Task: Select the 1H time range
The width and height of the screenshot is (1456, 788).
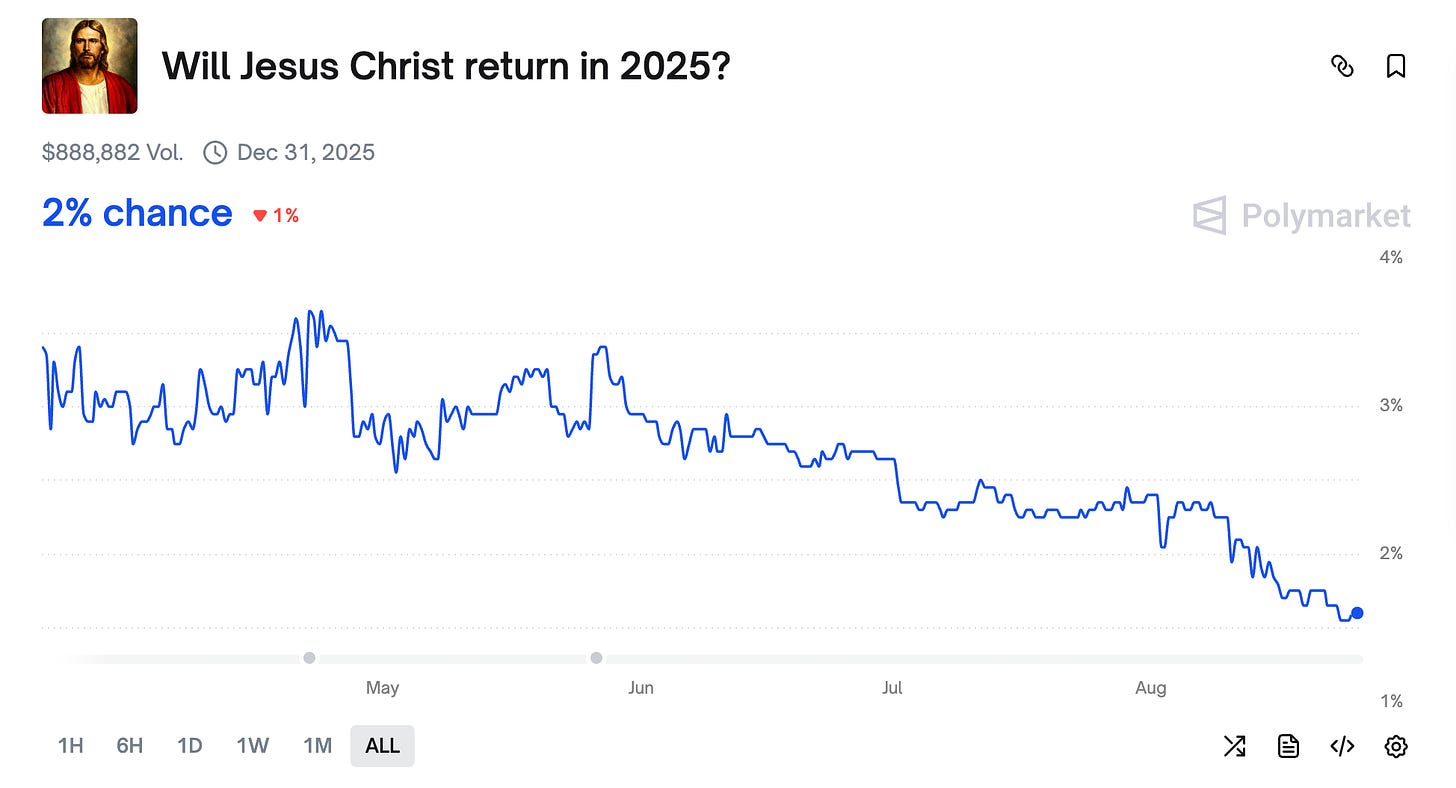Action: (70, 746)
